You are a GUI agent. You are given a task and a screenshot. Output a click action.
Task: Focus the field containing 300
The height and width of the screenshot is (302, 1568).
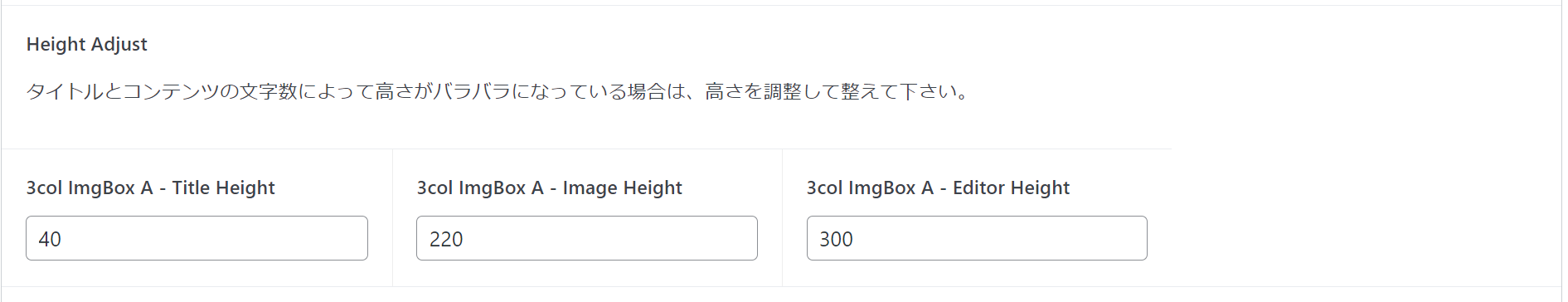[977, 238]
